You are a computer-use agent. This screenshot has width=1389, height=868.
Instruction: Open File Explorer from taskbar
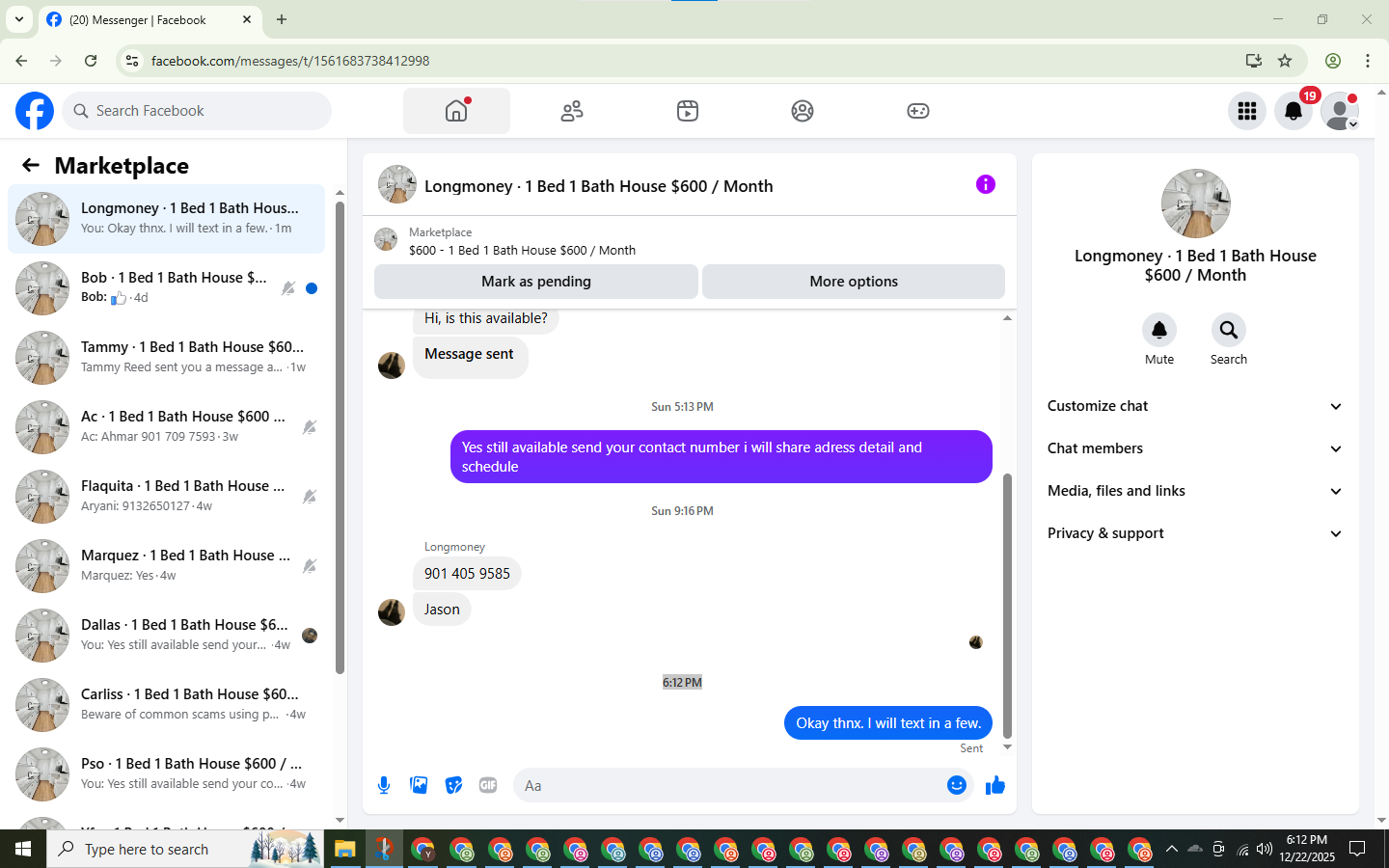point(345,849)
